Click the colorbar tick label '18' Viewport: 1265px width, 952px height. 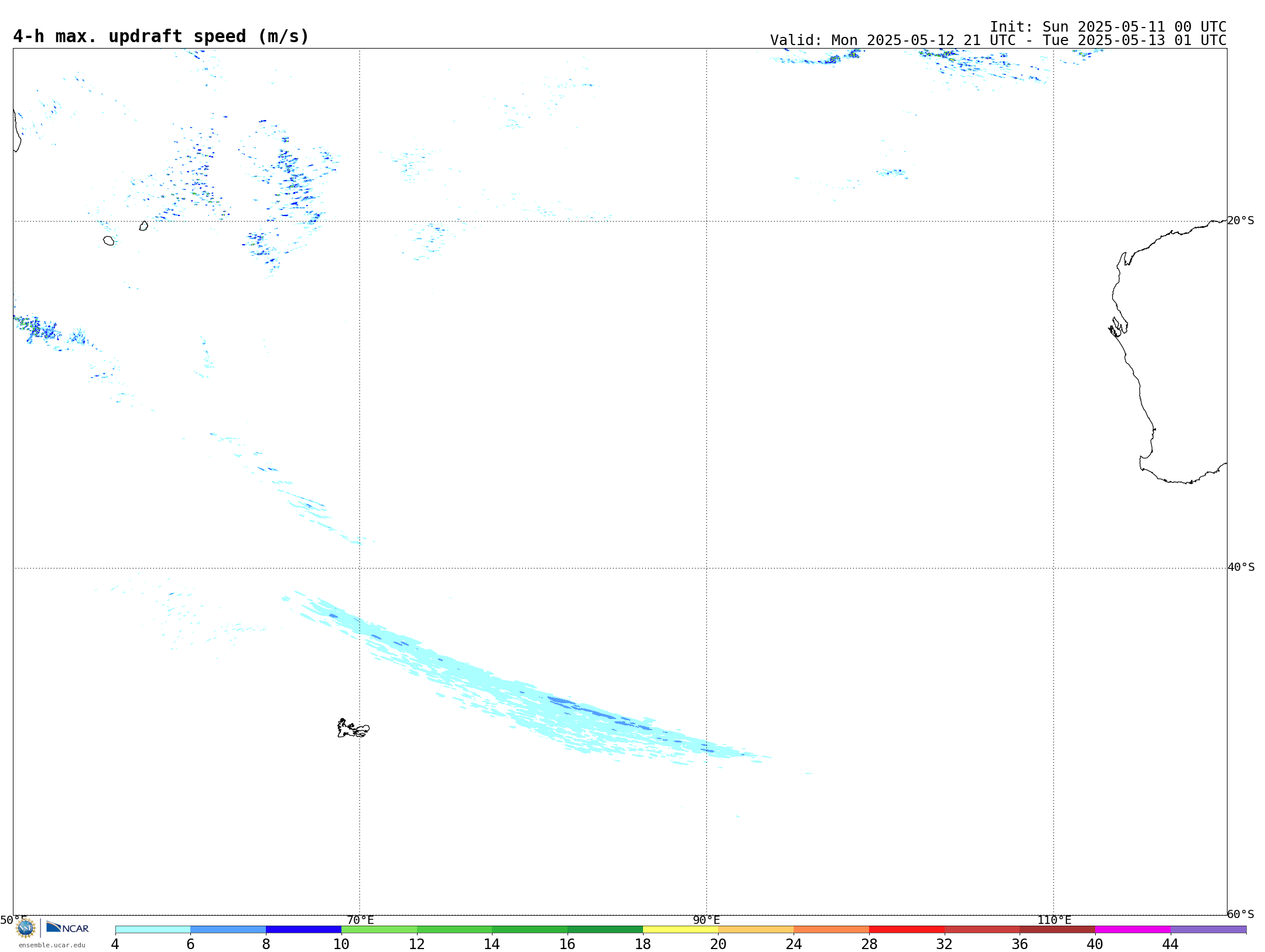point(643,944)
